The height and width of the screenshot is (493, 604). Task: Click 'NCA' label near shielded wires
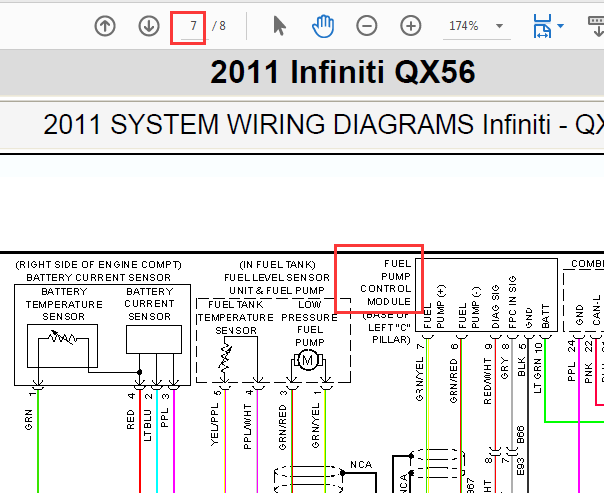click(x=361, y=465)
